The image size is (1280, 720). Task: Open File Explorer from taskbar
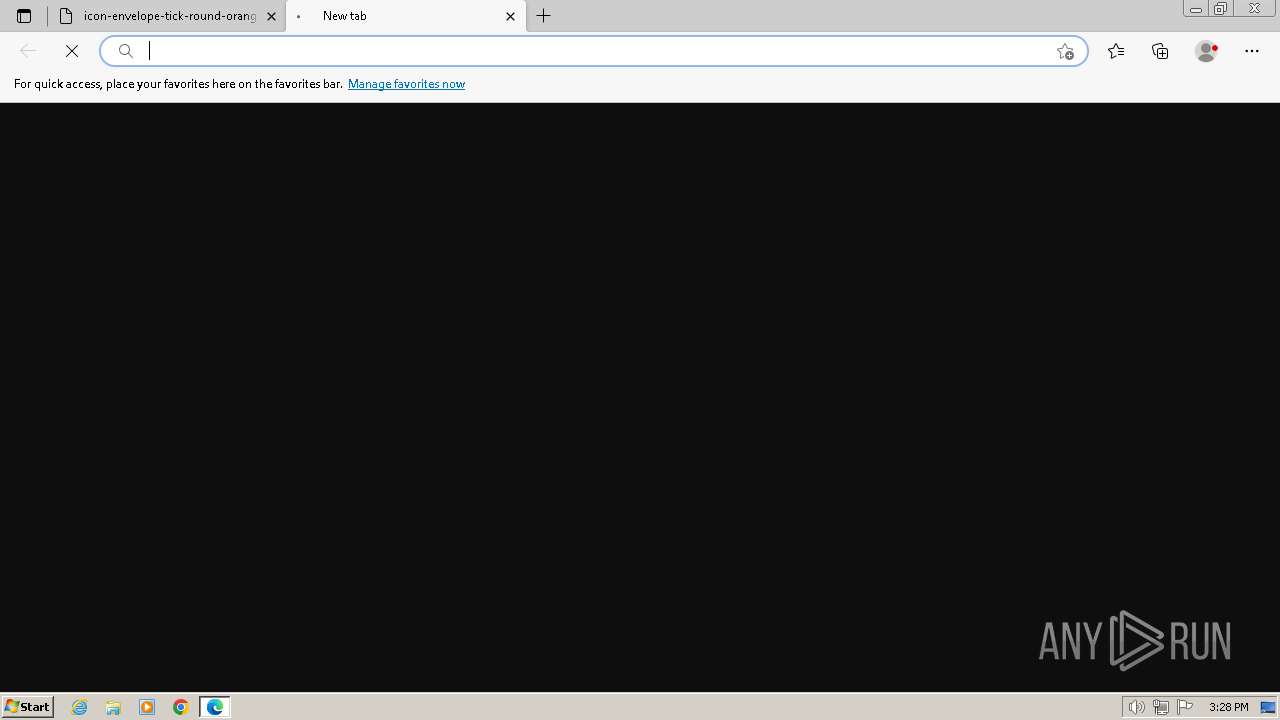113,707
